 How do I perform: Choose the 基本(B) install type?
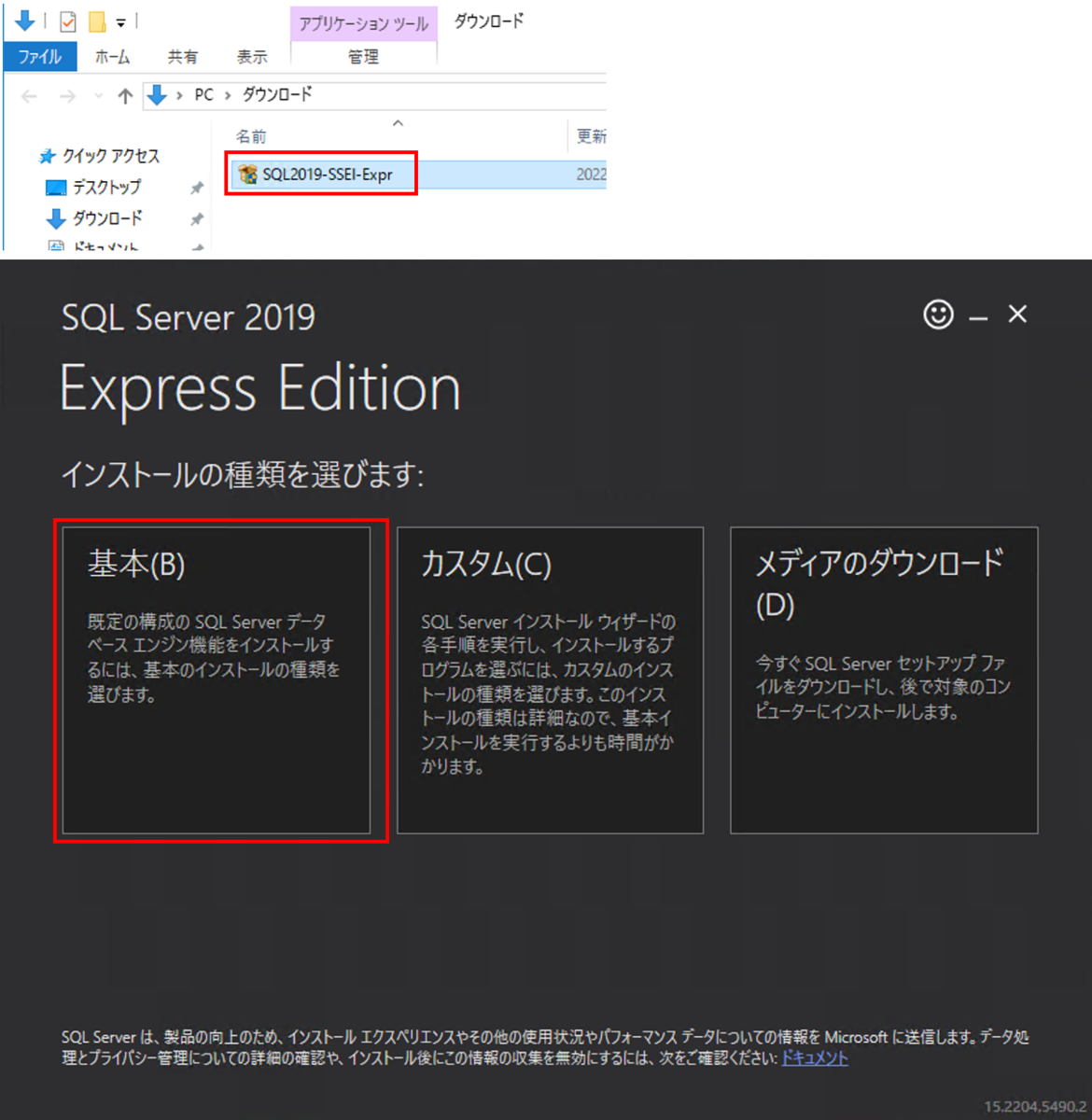pos(217,680)
